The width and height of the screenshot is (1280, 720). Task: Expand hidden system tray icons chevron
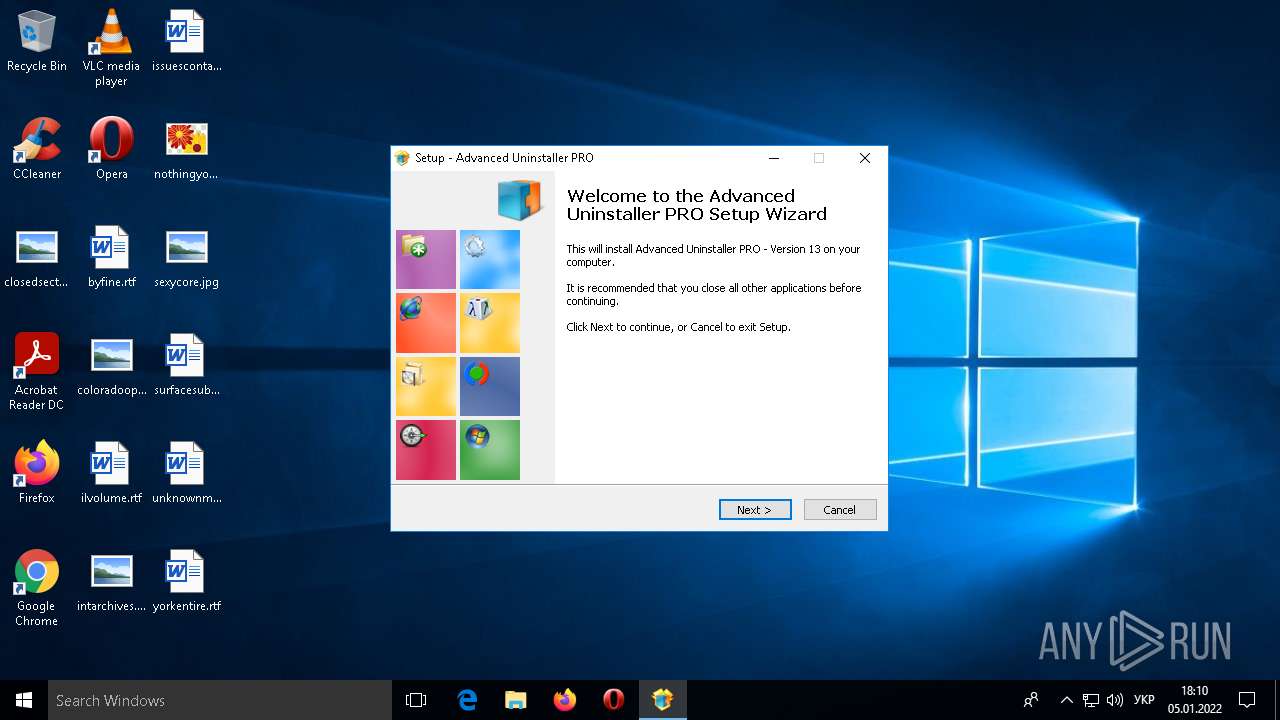pyautogui.click(x=1066, y=700)
